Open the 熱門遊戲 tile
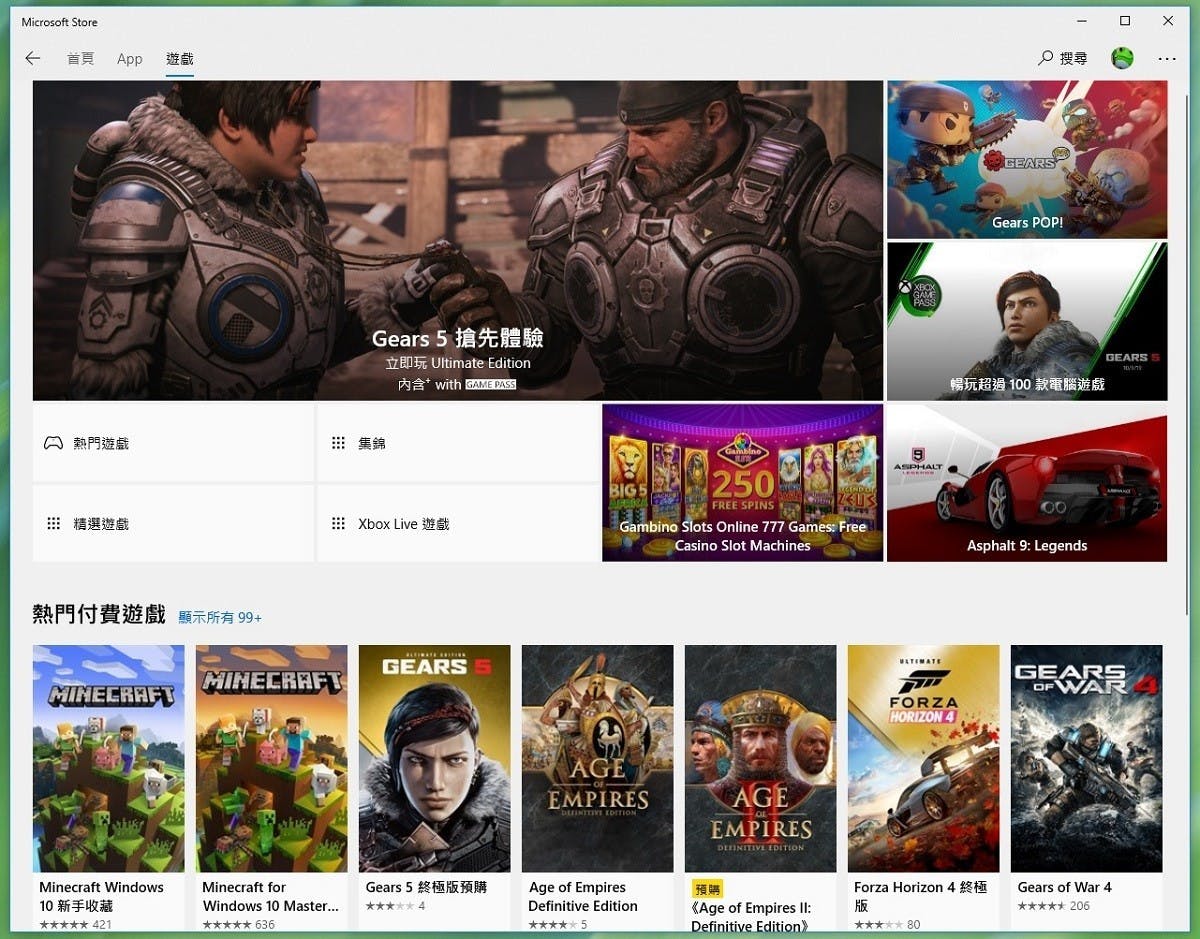The image size is (1200, 939). [x=173, y=443]
